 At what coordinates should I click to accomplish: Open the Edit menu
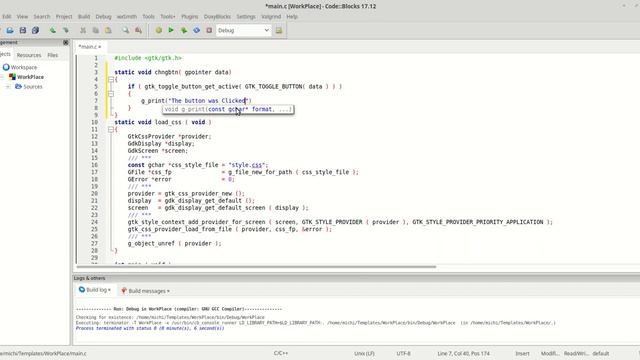pos(7,17)
